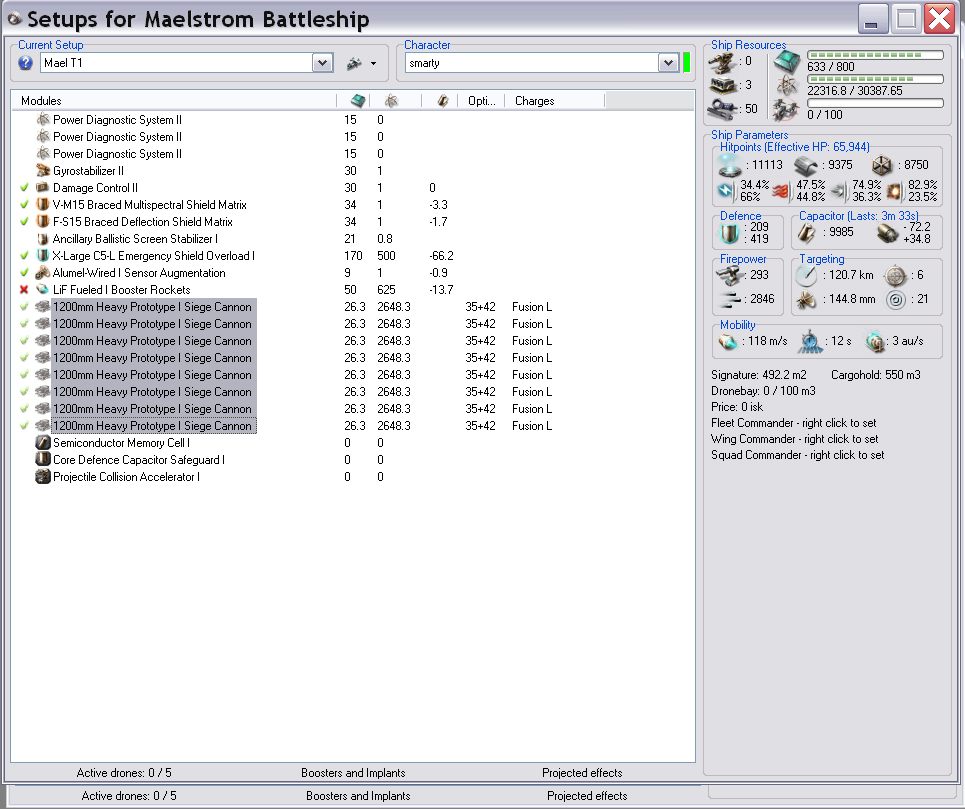Viewport: 965px width, 809px height.
Task: Click the Gyrostabilizer II module icon
Action: tap(43, 171)
